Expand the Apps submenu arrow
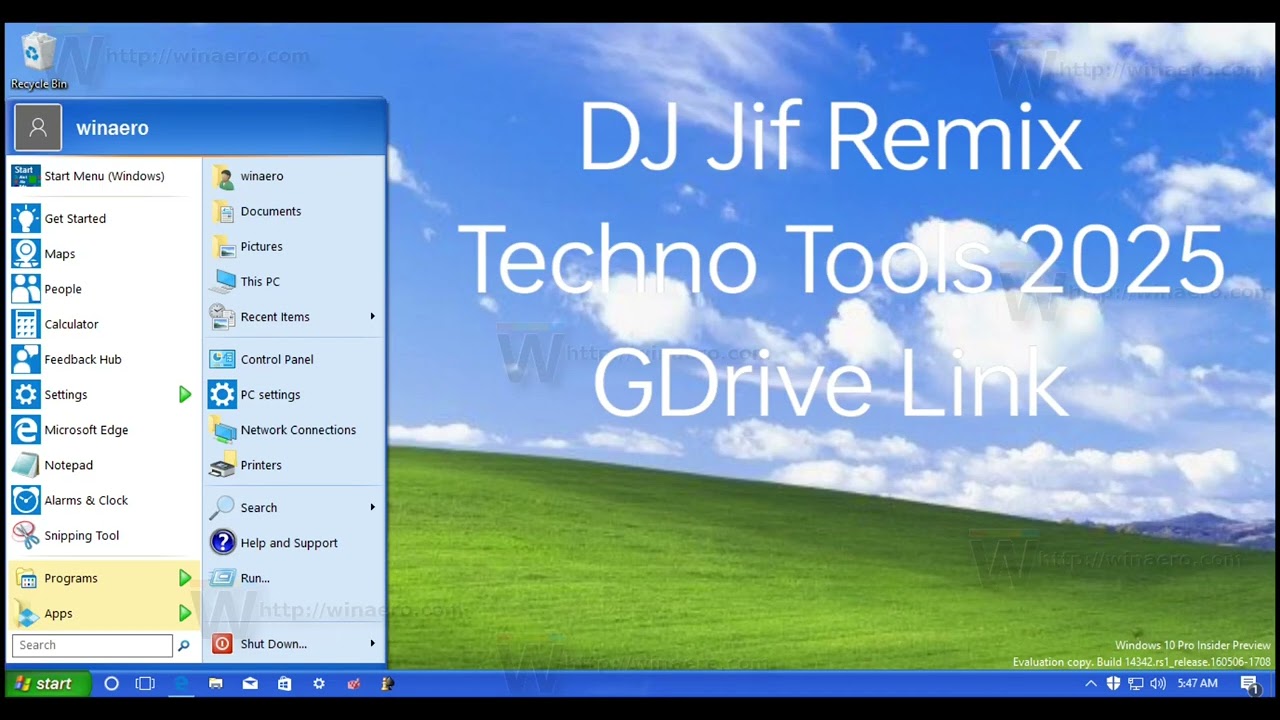 pyautogui.click(x=185, y=613)
